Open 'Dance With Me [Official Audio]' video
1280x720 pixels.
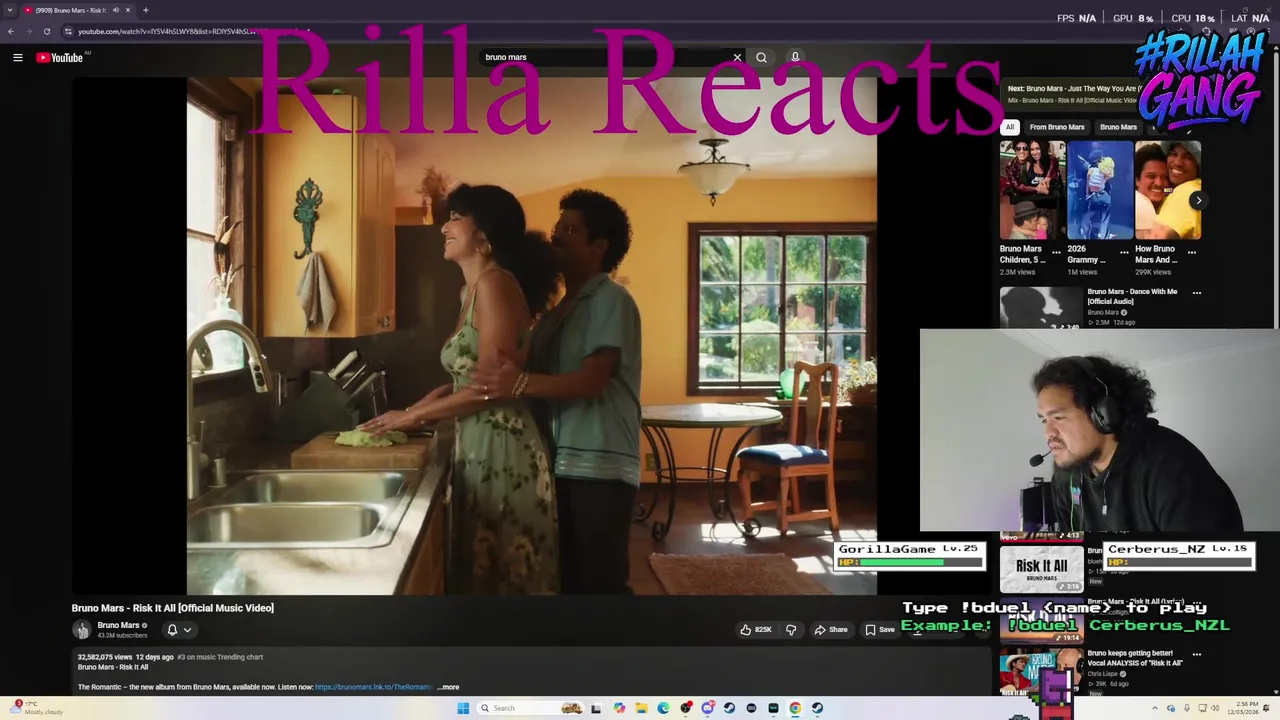pos(1132,296)
